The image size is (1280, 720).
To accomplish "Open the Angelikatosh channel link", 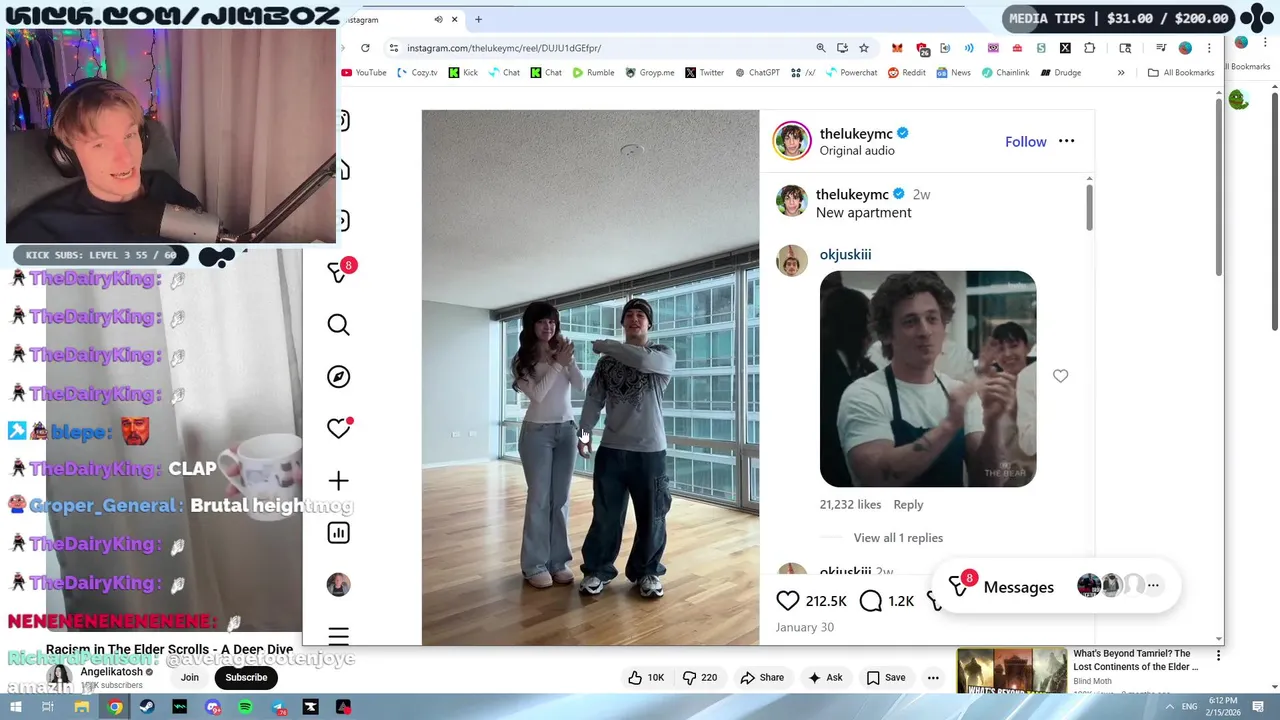I will pos(111,672).
